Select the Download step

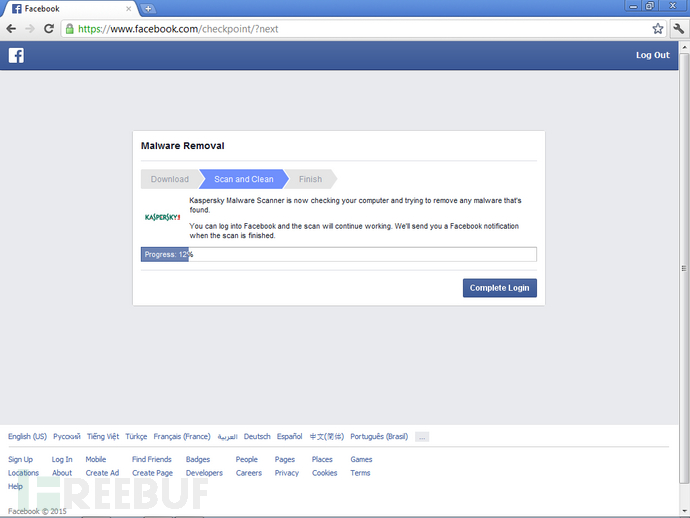pyautogui.click(x=170, y=179)
